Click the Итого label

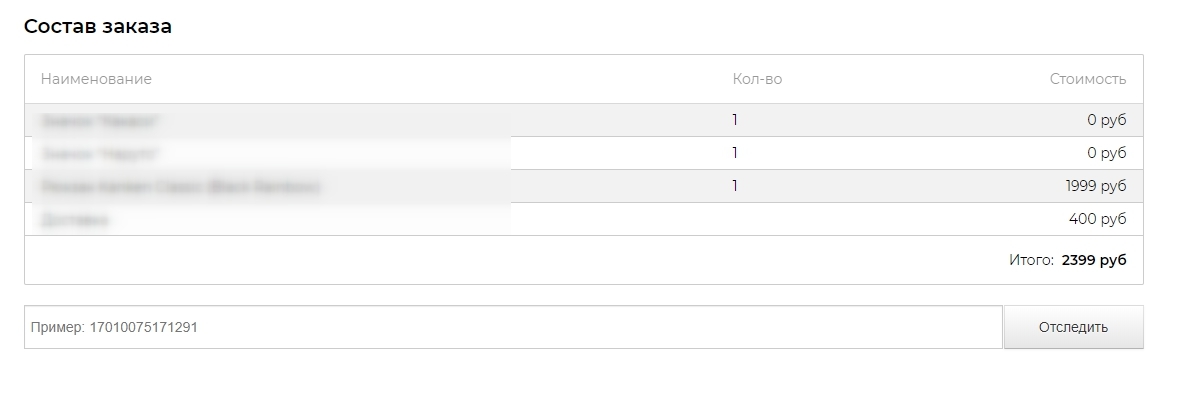click(x=1031, y=260)
